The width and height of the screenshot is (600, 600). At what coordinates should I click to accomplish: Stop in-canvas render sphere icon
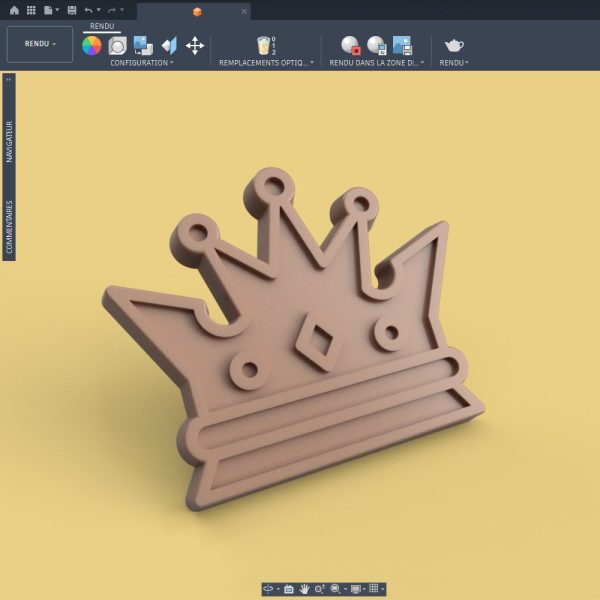pyautogui.click(x=351, y=46)
